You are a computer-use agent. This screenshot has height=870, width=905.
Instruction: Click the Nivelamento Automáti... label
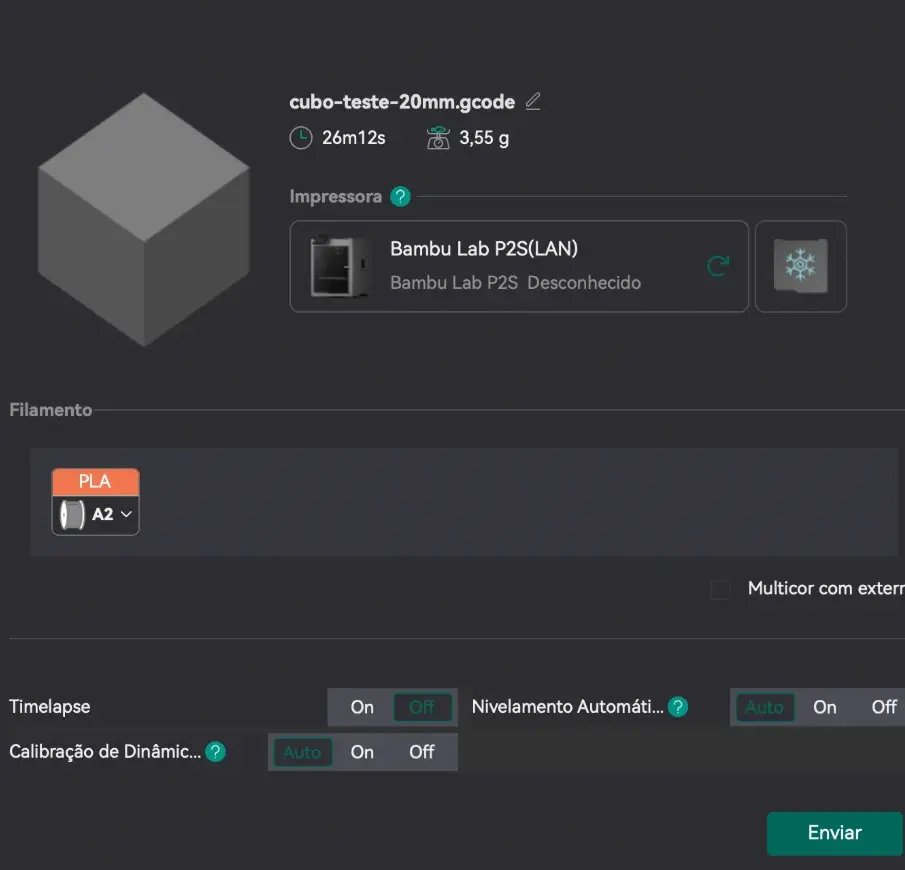point(567,707)
